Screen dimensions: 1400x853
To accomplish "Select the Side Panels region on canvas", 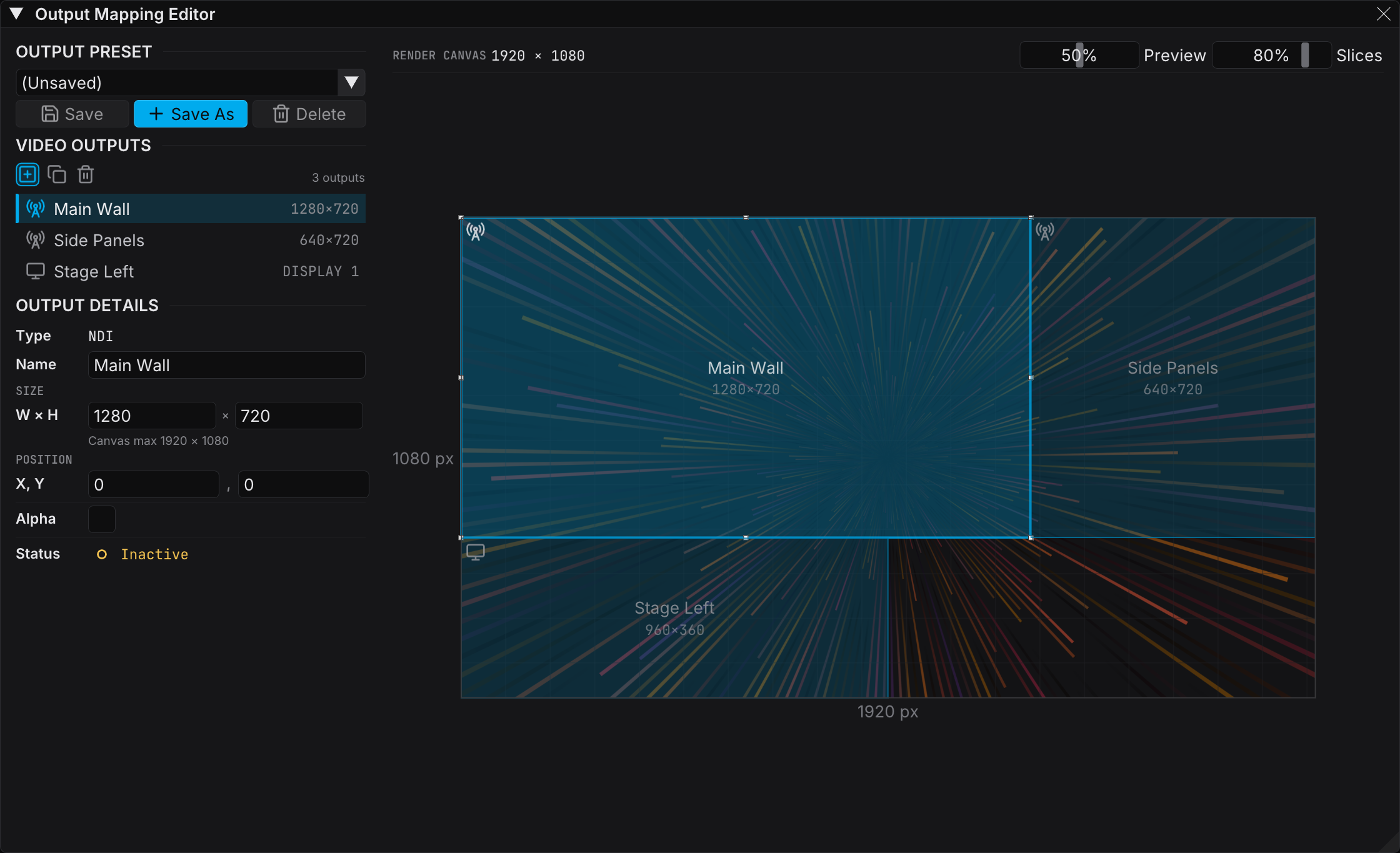I will [x=1173, y=377].
